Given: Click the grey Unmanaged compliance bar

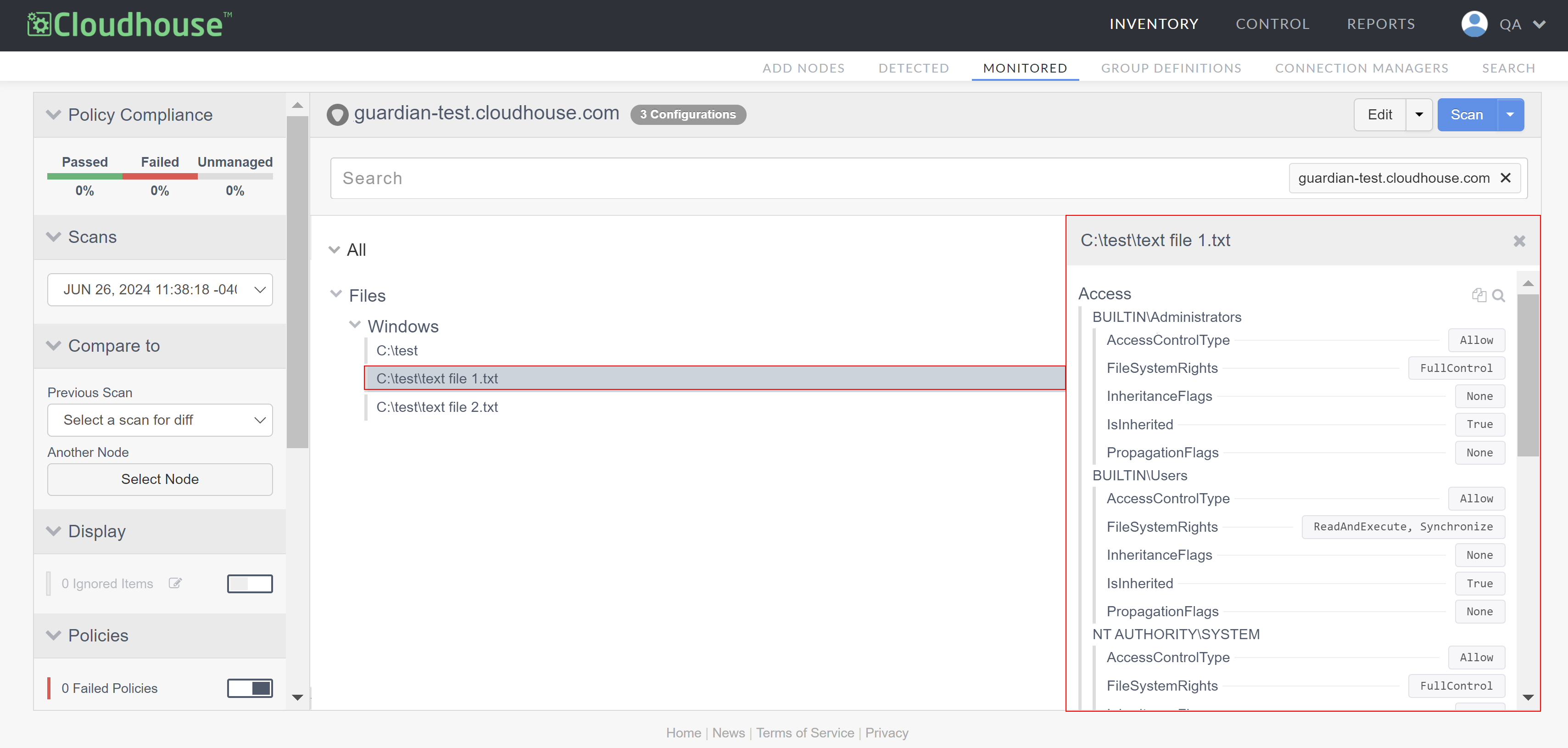Looking at the screenshot, I should tap(235, 177).
